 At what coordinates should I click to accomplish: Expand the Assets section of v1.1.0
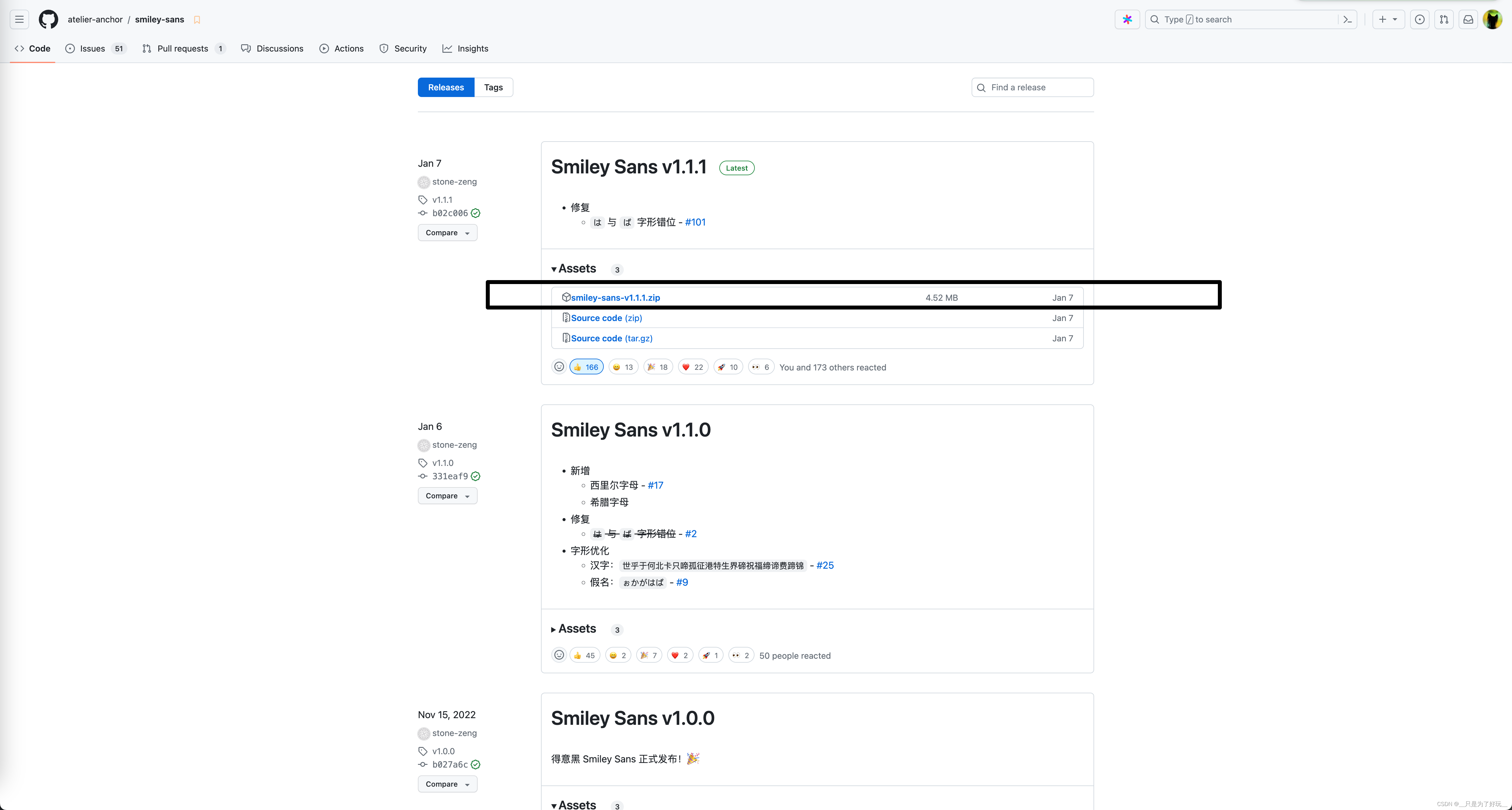pos(573,629)
